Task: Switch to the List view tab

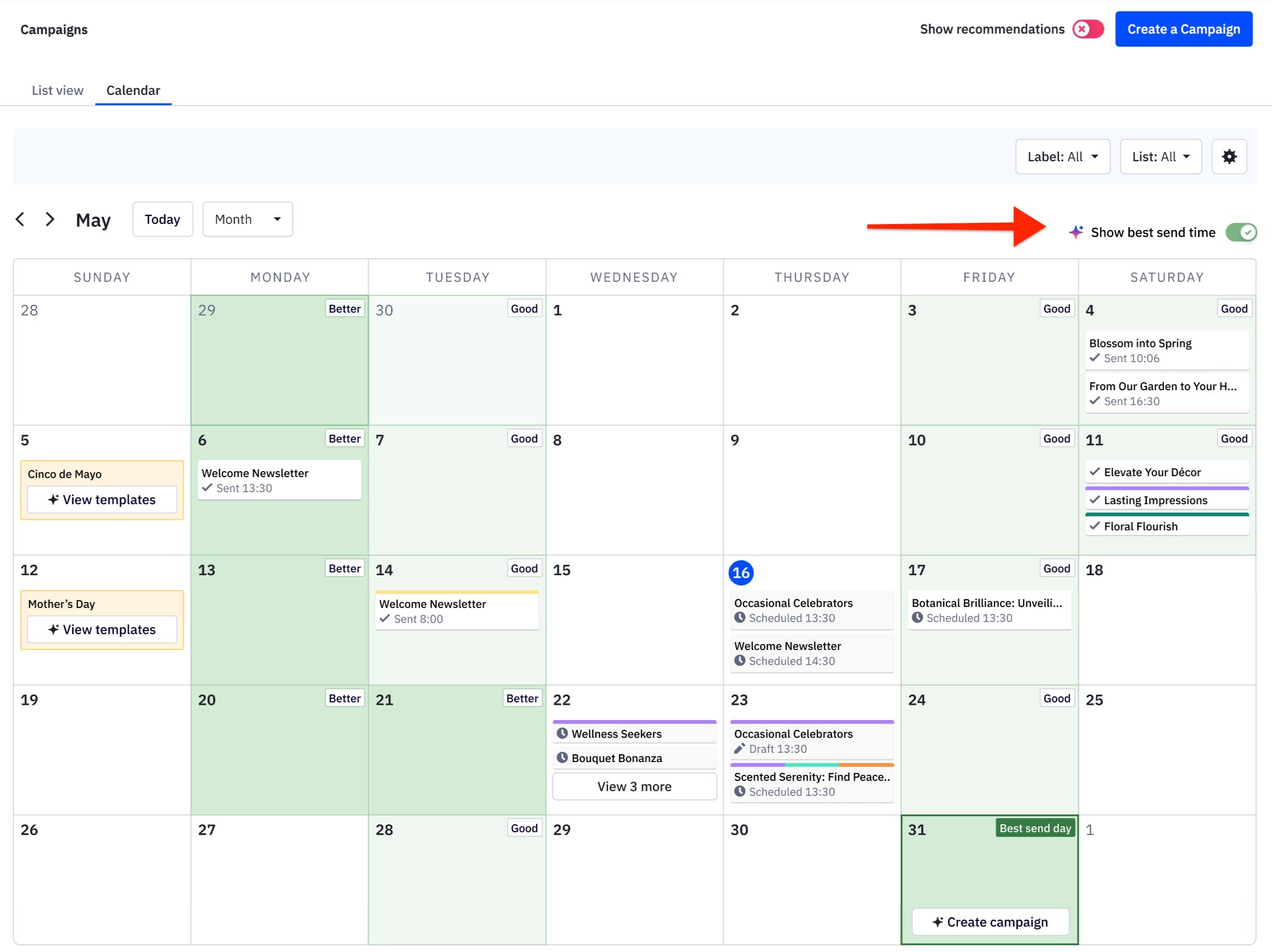Action: click(57, 90)
